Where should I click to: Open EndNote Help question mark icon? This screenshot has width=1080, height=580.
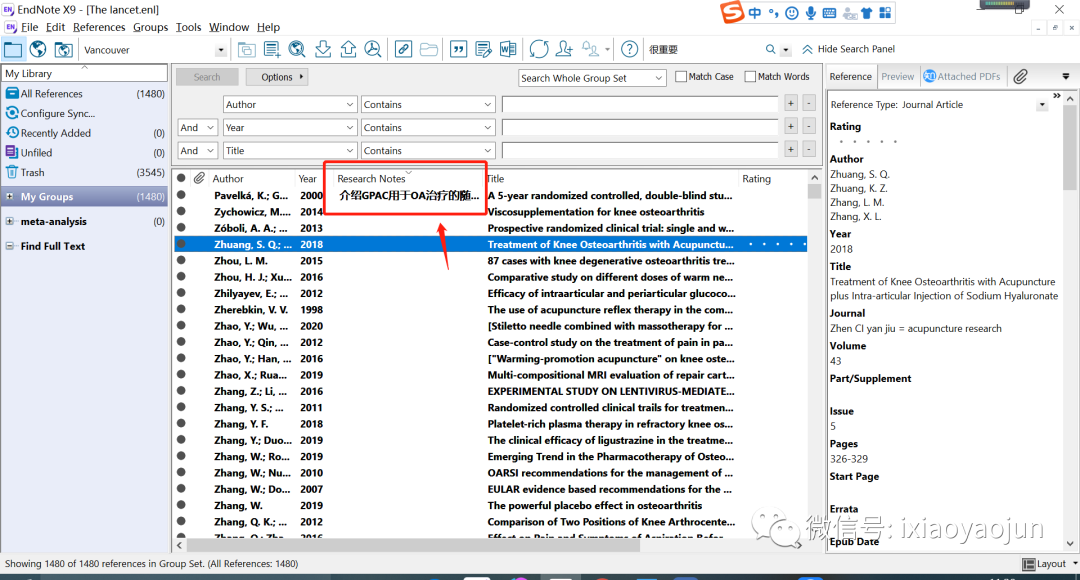click(629, 50)
